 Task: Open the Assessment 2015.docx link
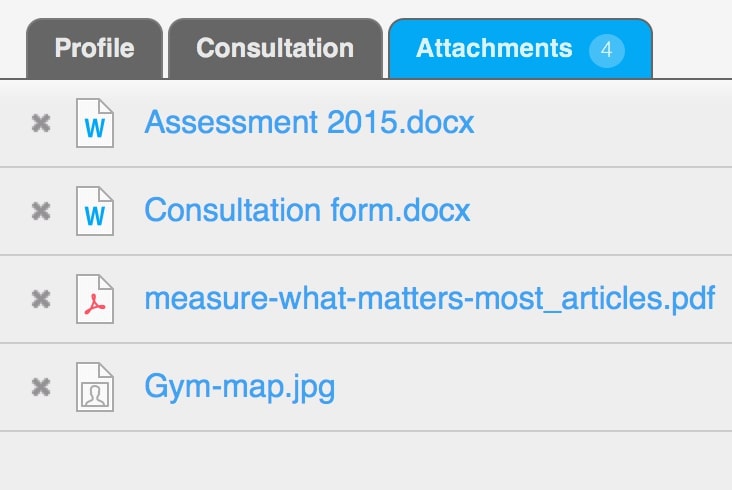(309, 123)
